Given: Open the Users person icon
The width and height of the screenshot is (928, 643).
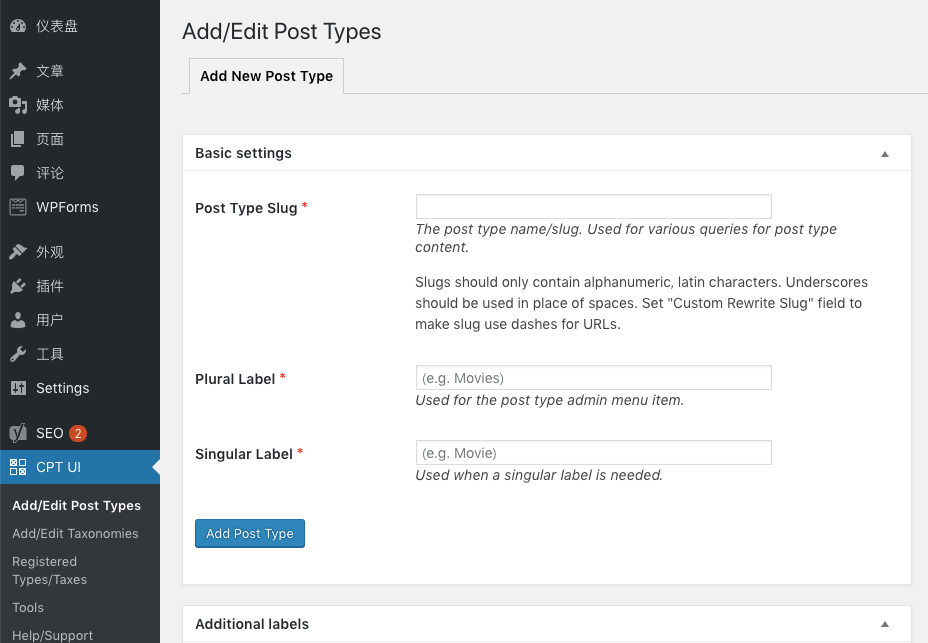Looking at the screenshot, I should pyautogui.click(x=18, y=320).
